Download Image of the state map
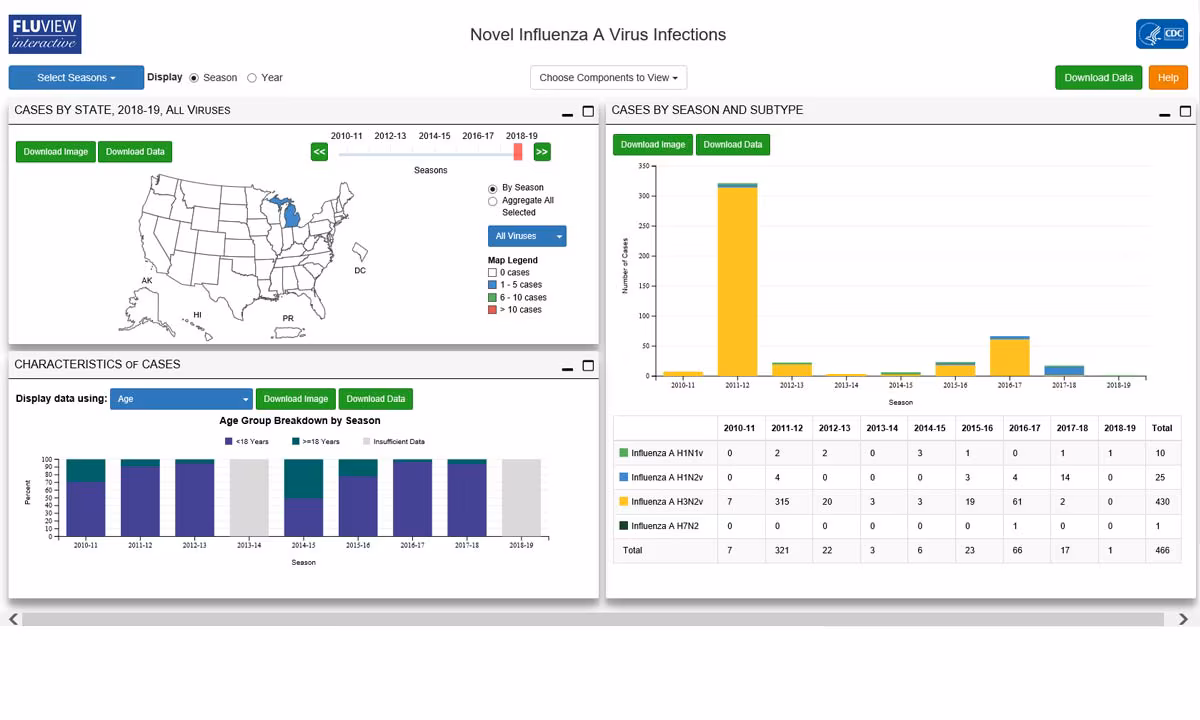Viewport: 1200px width, 720px height. (56, 152)
